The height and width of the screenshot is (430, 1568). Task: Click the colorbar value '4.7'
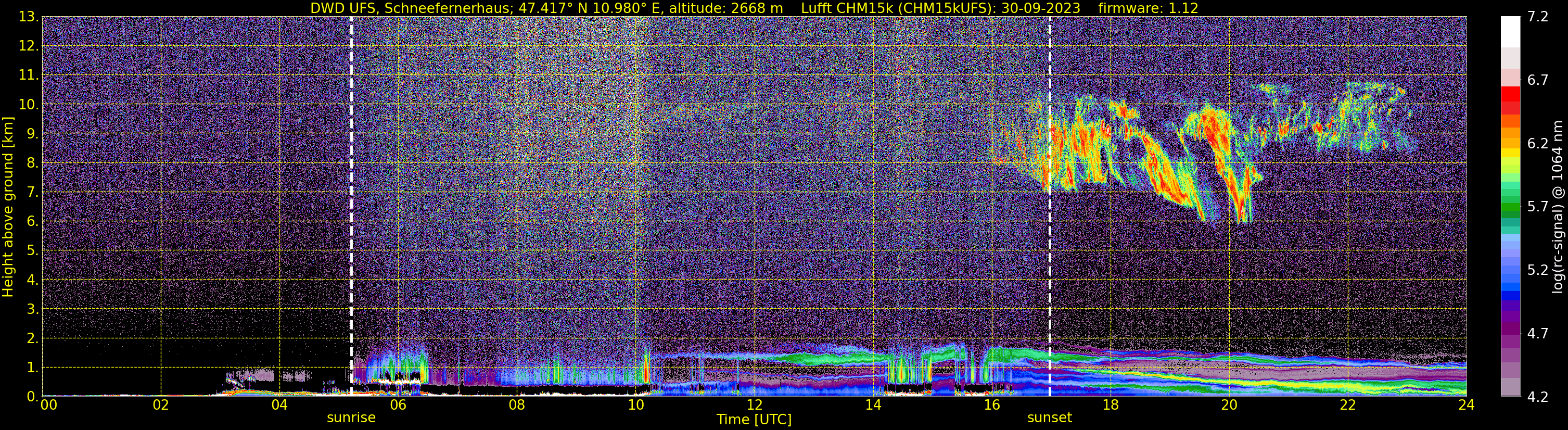click(x=1538, y=333)
